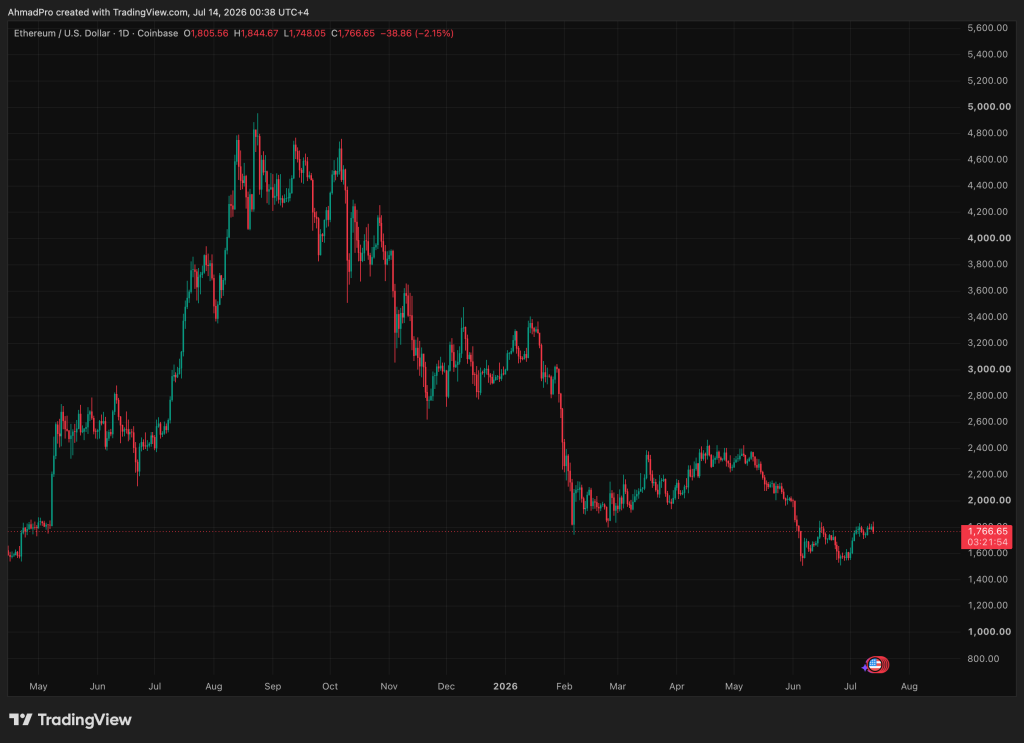Click the Feb label on the time axis
The image size is (1024, 743).
[564, 686]
